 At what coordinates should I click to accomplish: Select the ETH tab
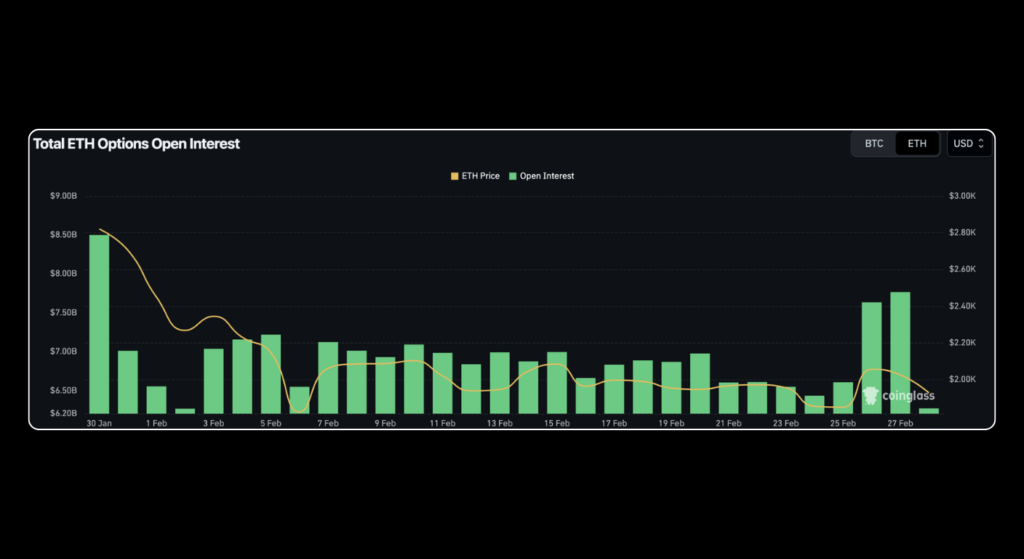917,144
